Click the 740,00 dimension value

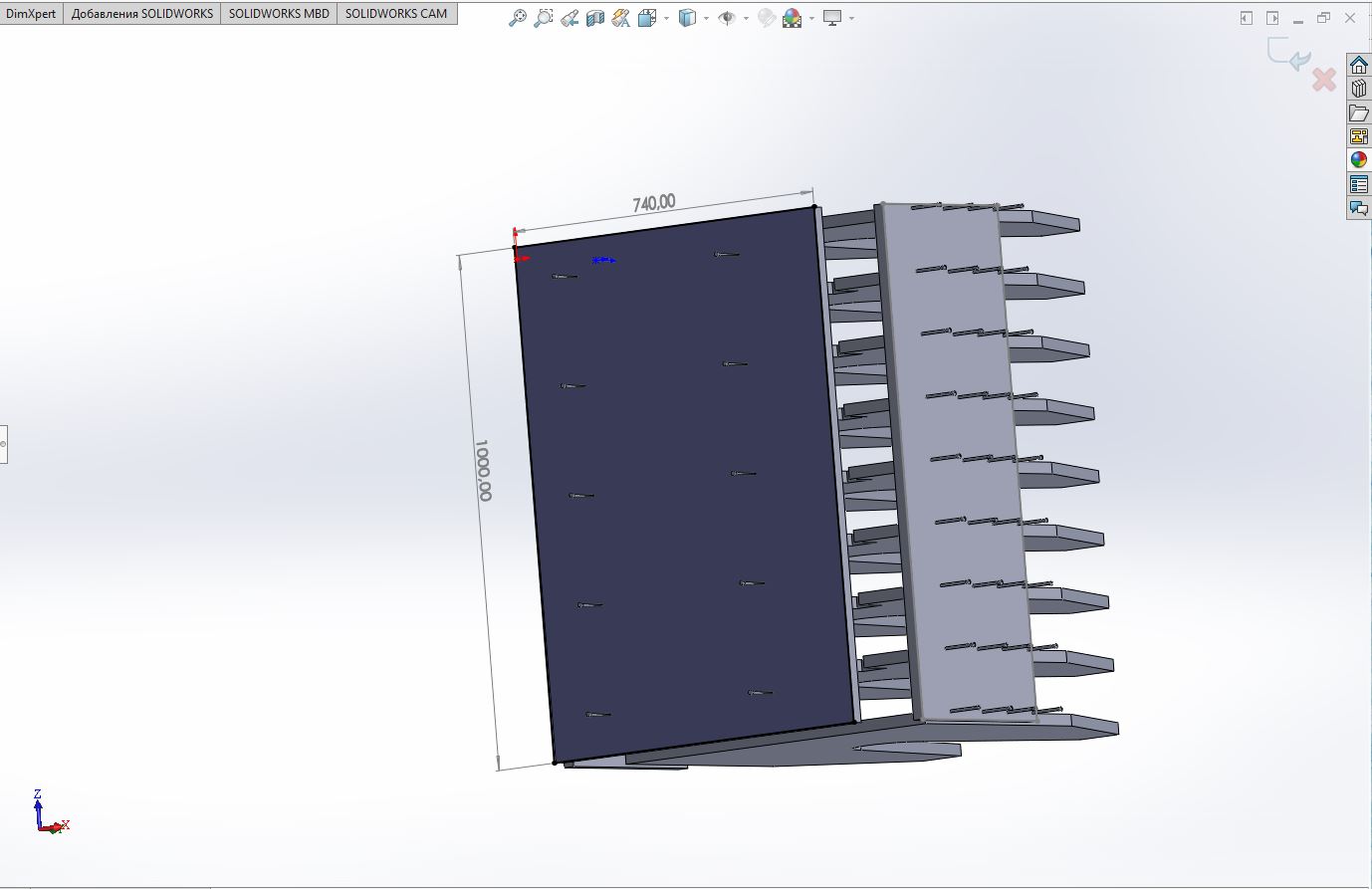654,202
